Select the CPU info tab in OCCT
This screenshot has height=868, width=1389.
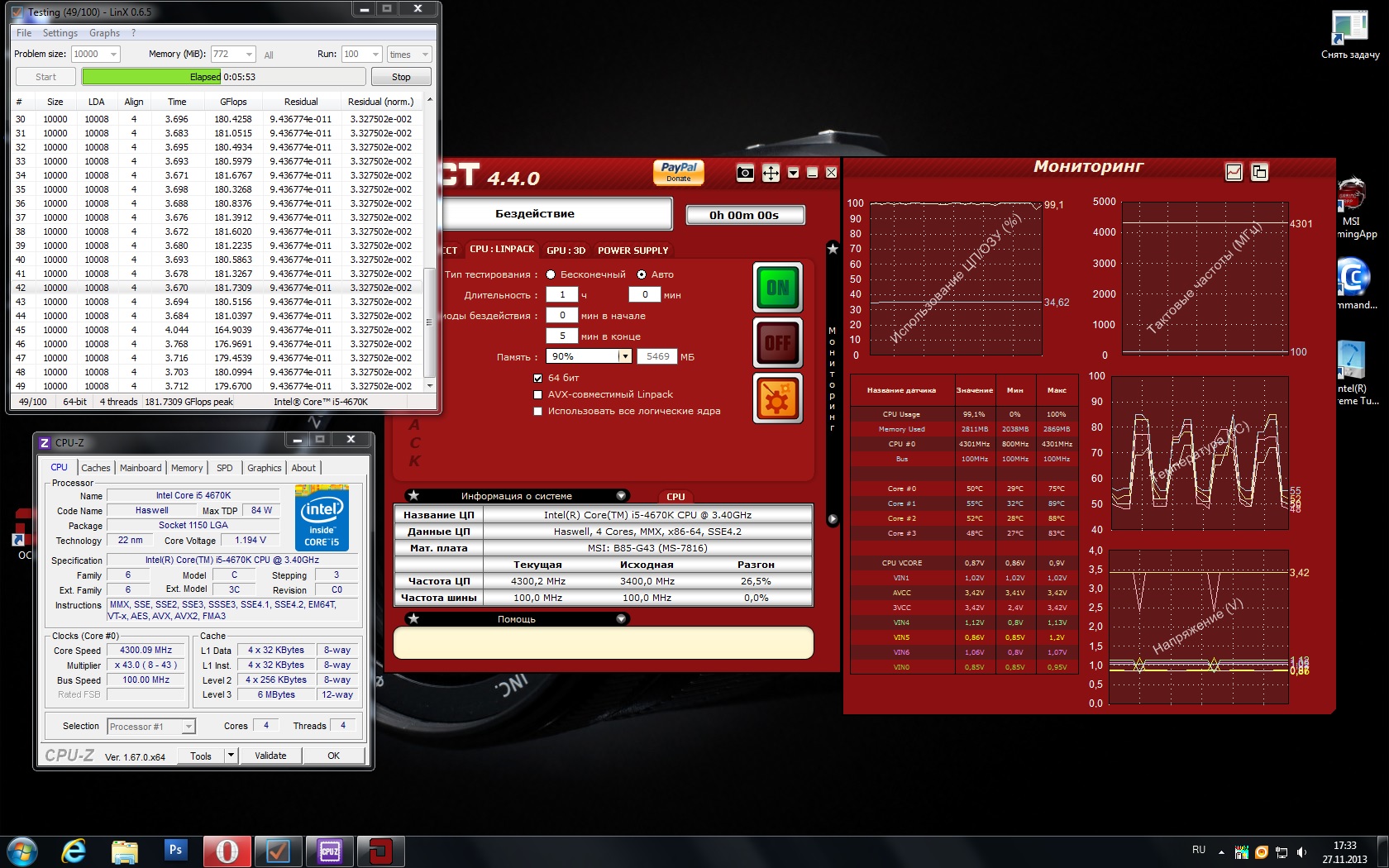(675, 497)
